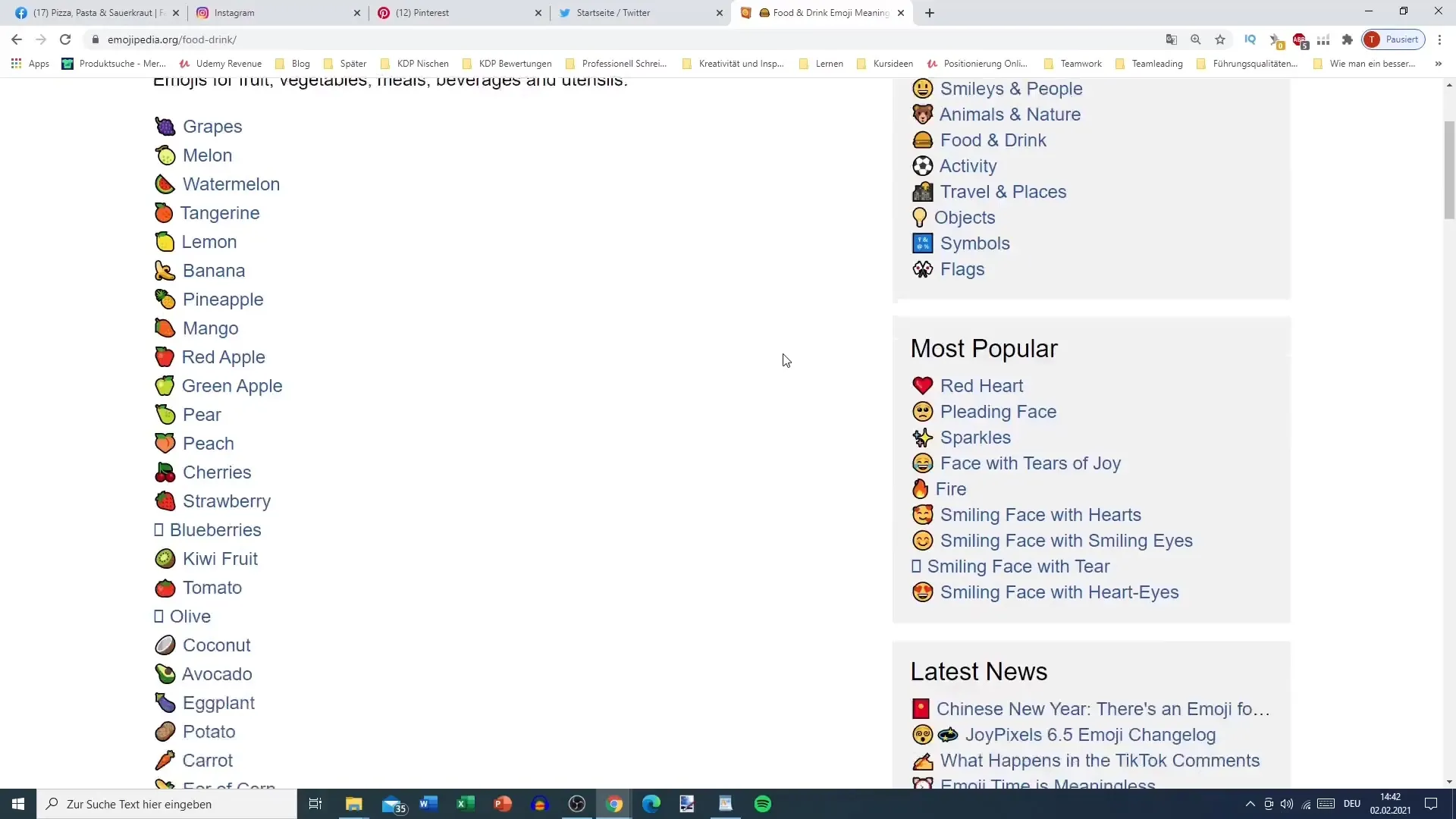
Task: Bookmark this page with star icon
Action: click(x=1220, y=39)
